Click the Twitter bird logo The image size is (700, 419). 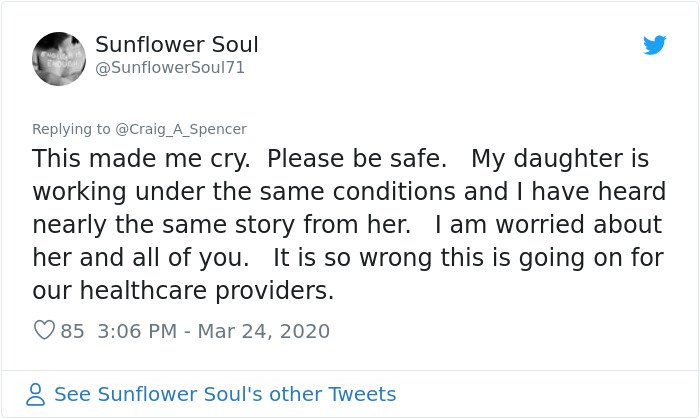point(654,45)
